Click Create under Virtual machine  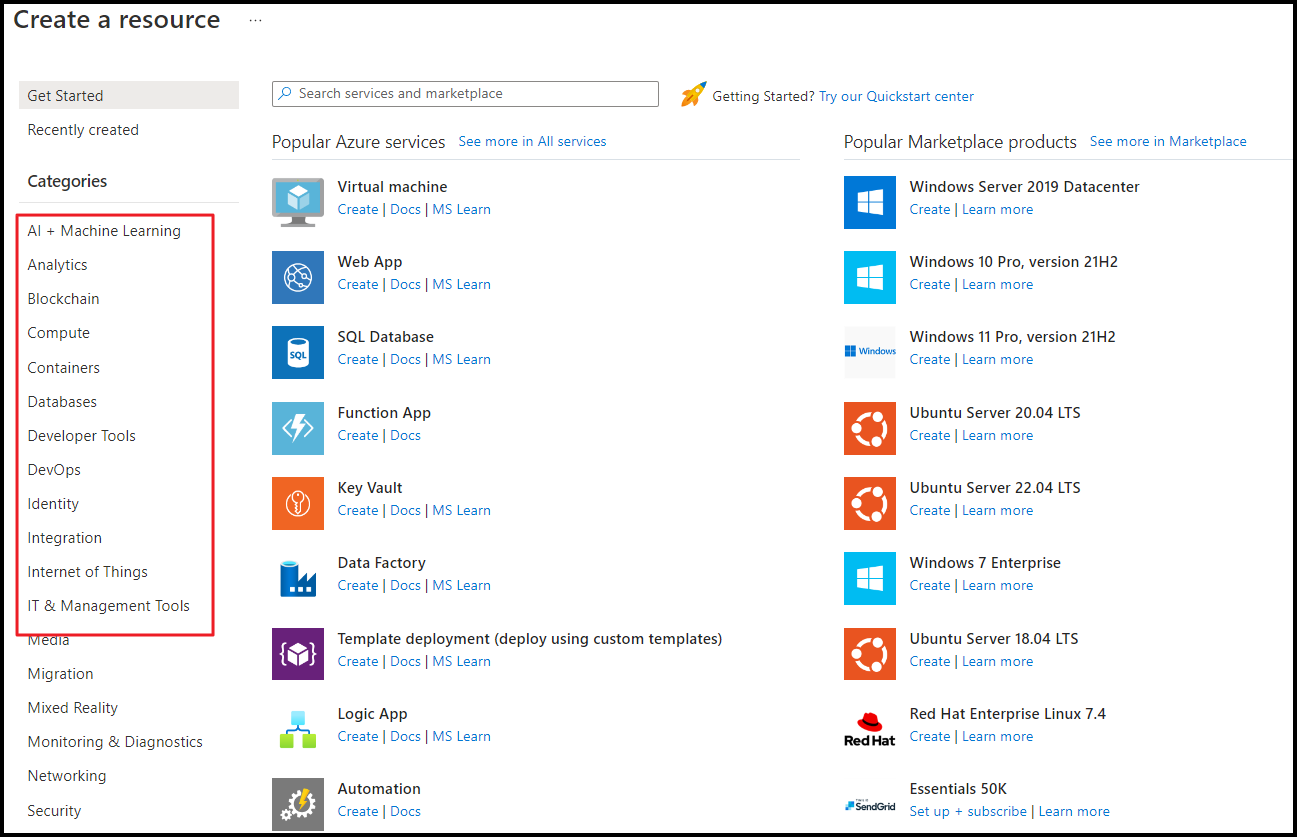pos(358,209)
